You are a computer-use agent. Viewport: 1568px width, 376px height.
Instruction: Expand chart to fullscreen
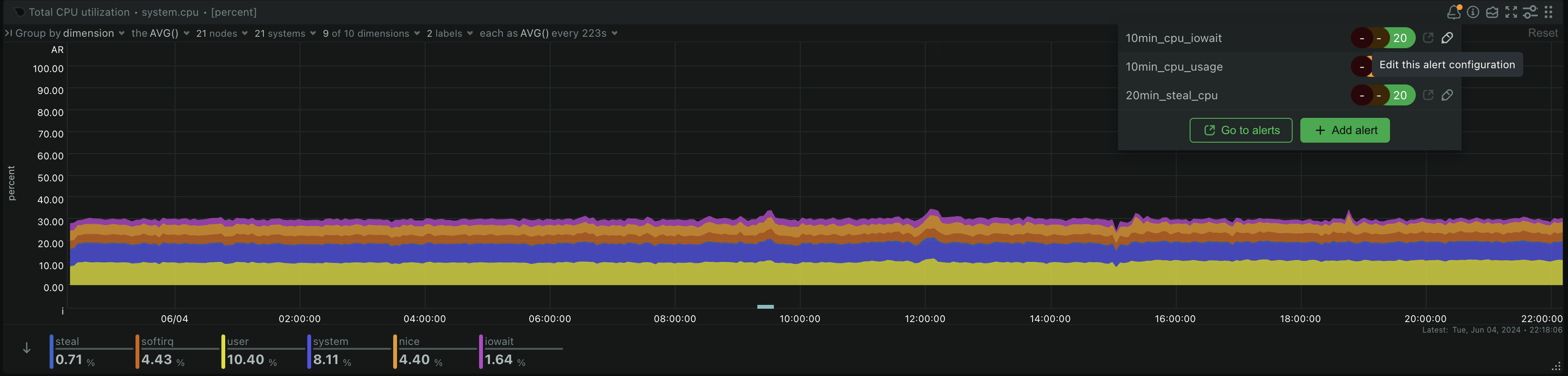[x=1511, y=12]
